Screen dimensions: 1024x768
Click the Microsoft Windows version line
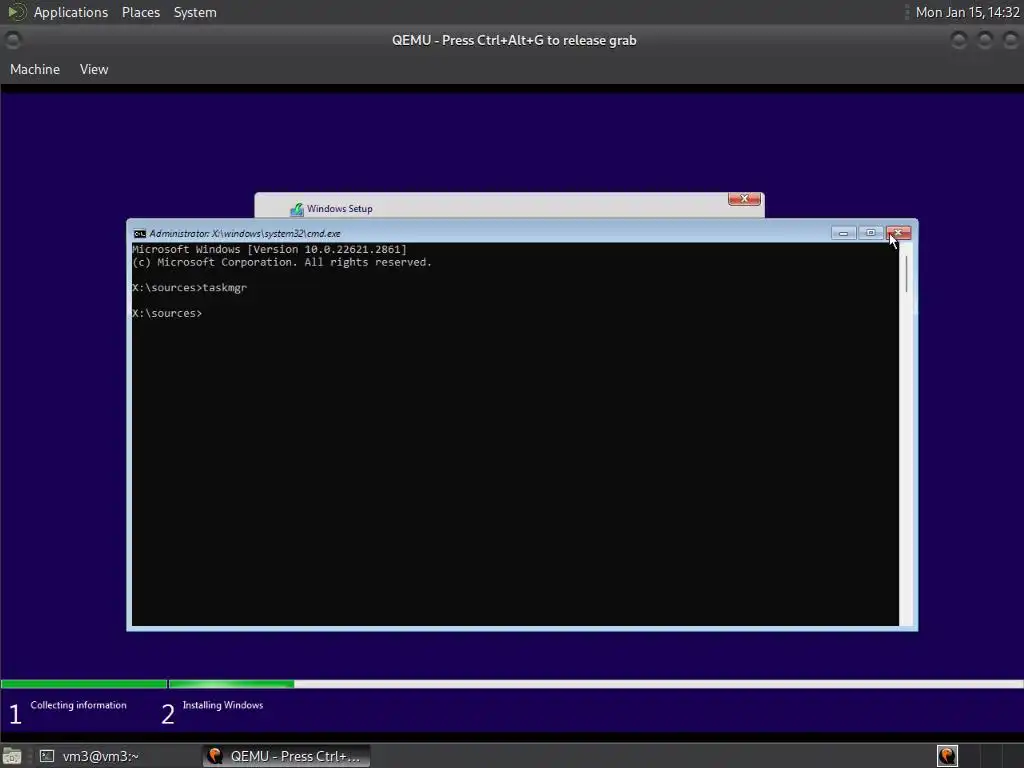pos(269,249)
